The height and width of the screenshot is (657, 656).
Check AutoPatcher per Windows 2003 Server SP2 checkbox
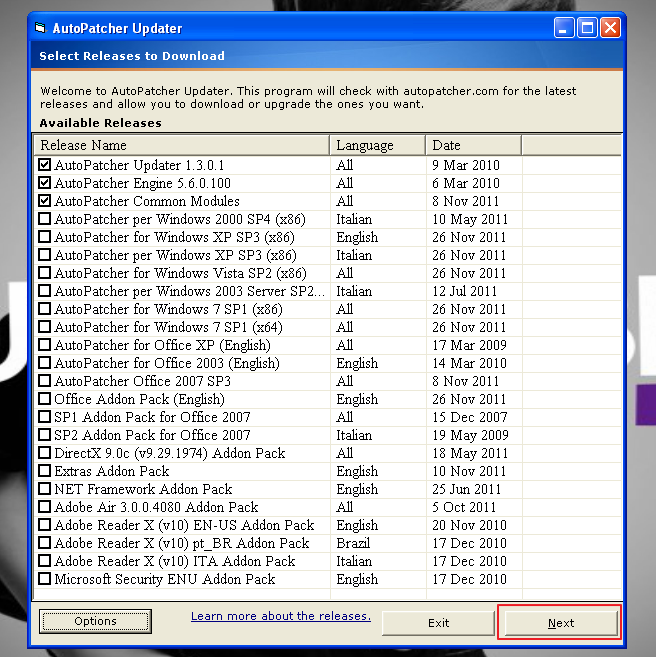click(x=44, y=291)
